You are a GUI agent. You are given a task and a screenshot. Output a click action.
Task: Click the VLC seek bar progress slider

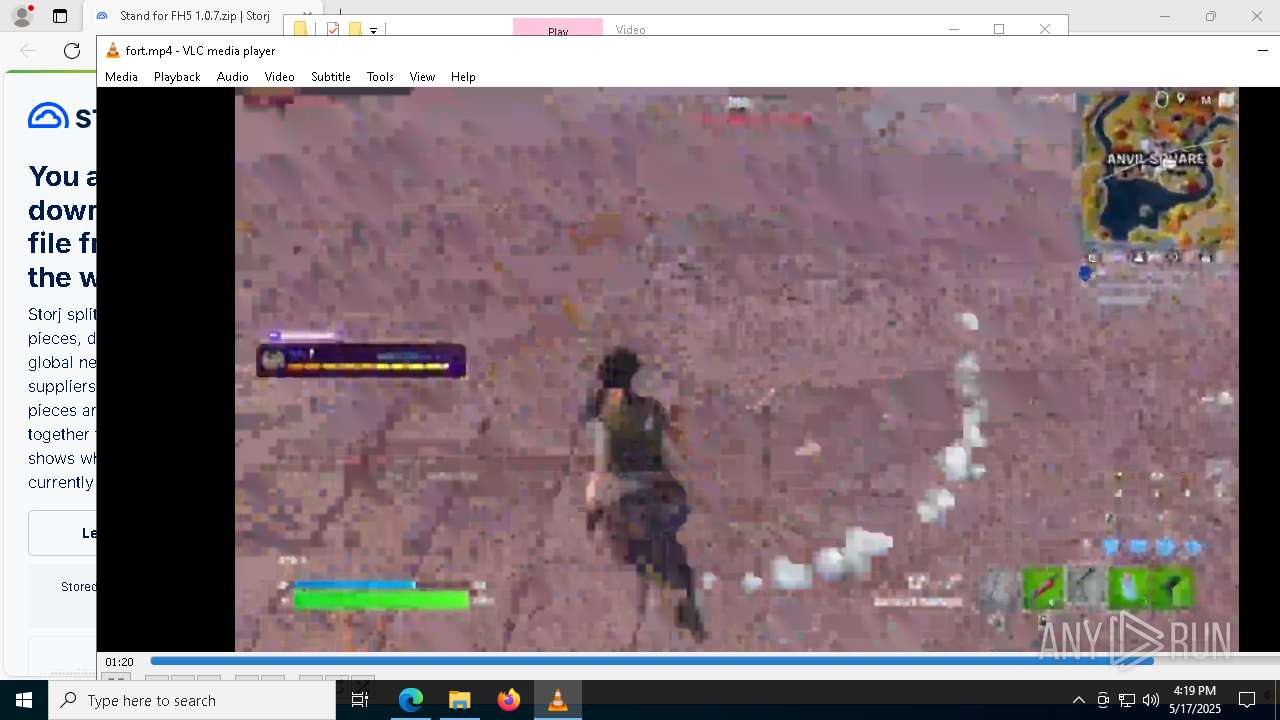tap(714, 661)
